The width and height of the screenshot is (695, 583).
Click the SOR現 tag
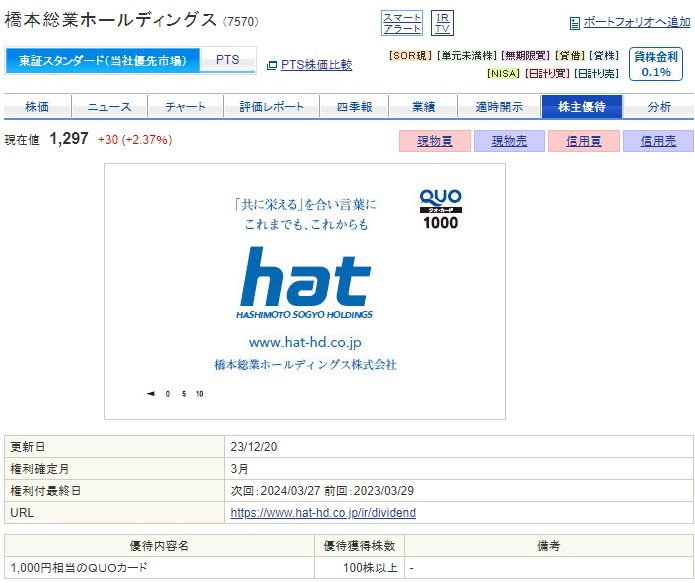pyautogui.click(x=410, y=55)
